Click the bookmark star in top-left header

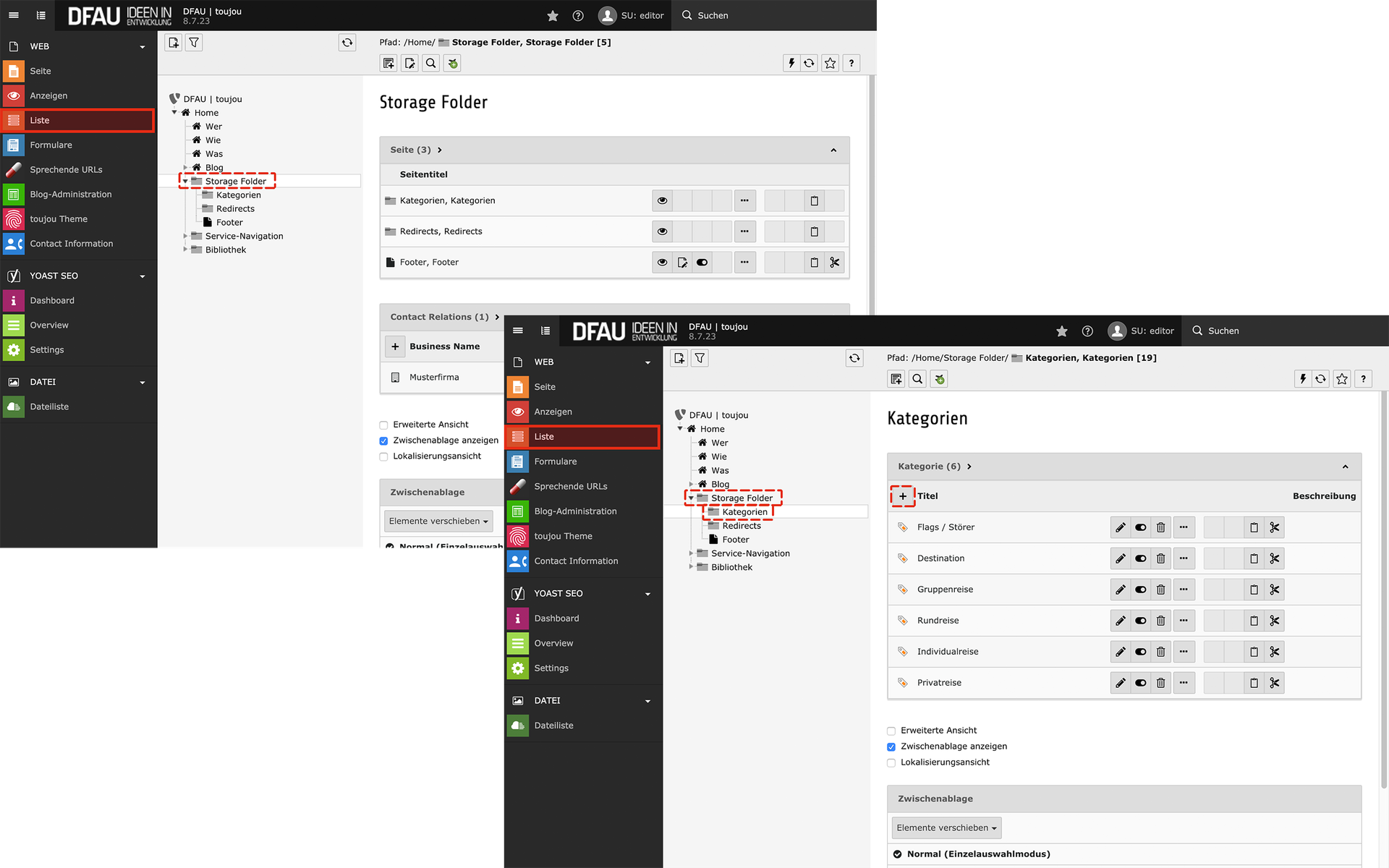(x=553, y=15)
